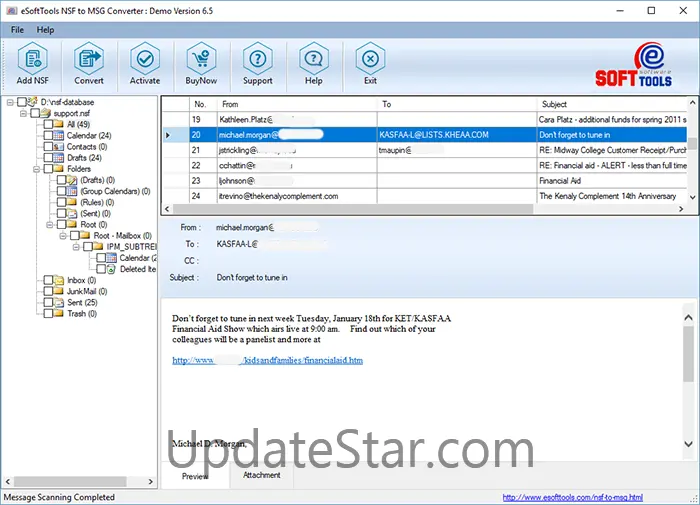Image resolution: width=700 pixels, height=505 pixels.
Task: Select the Sent (25) checkbox
Action: 48,302
